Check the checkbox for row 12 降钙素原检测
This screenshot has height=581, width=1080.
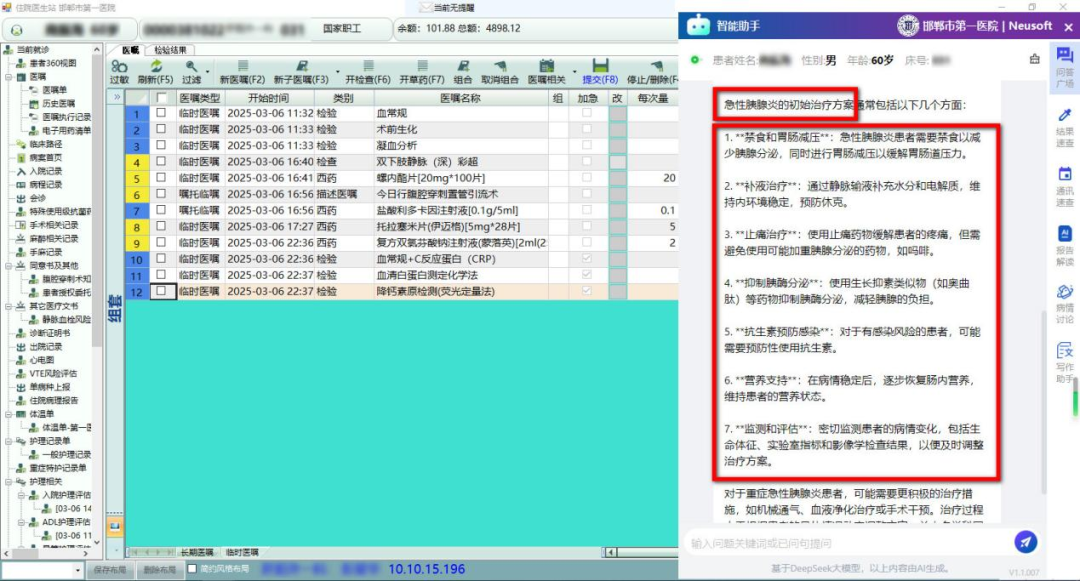(161, 290)
